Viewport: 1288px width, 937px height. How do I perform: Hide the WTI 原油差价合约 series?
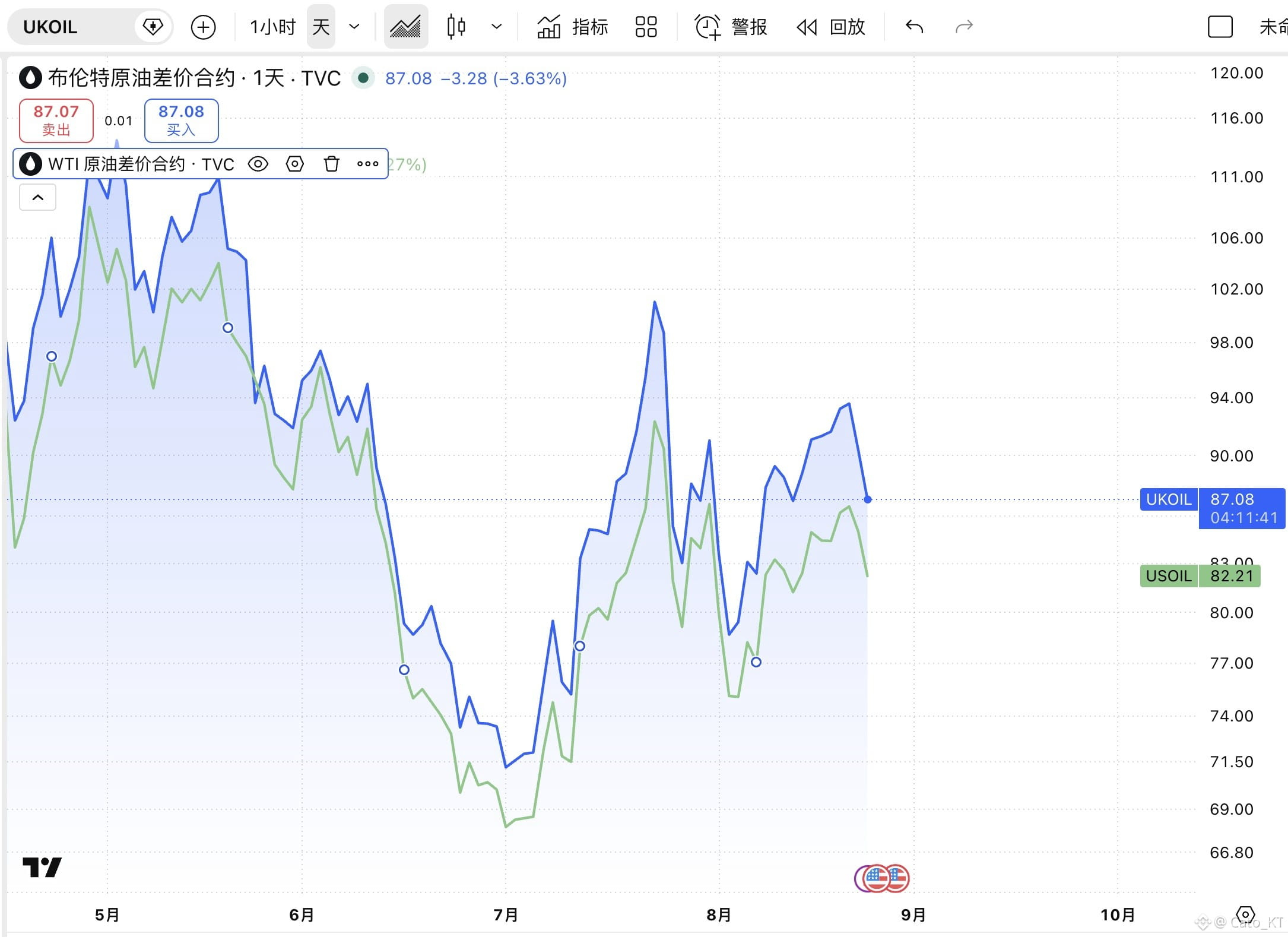258,164
